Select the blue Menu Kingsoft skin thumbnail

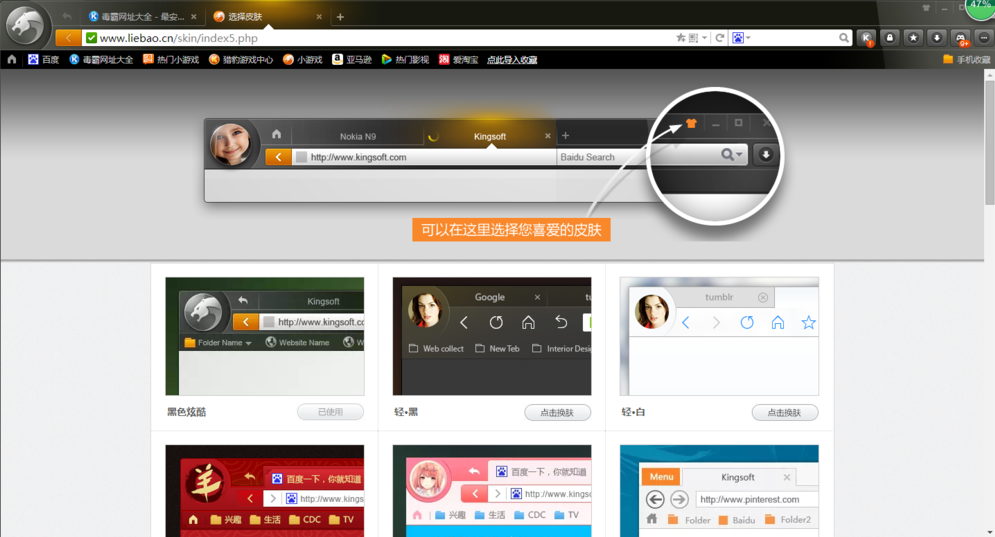pos(719,491)
